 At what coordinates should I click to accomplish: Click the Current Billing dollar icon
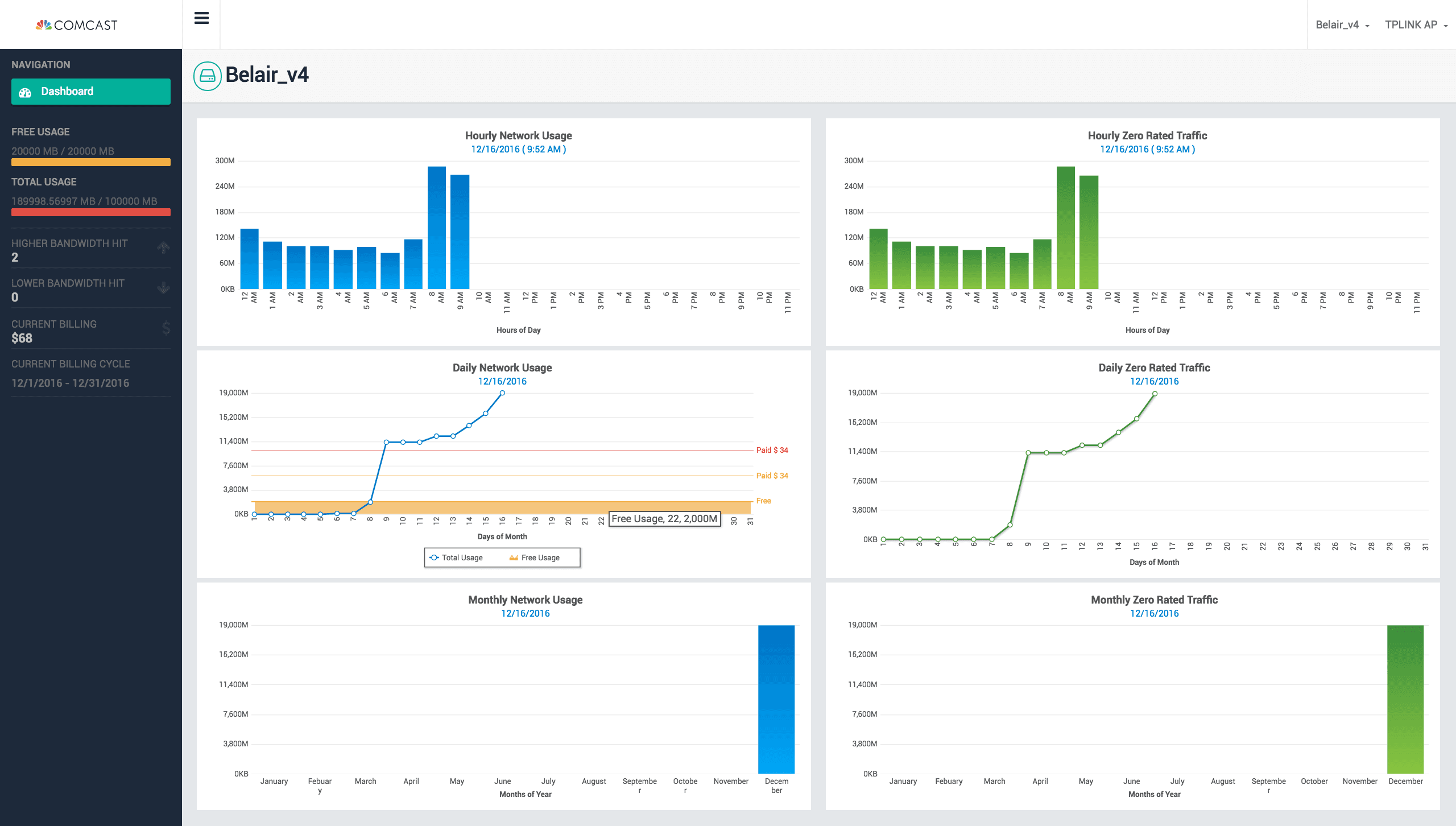[166, 328]
